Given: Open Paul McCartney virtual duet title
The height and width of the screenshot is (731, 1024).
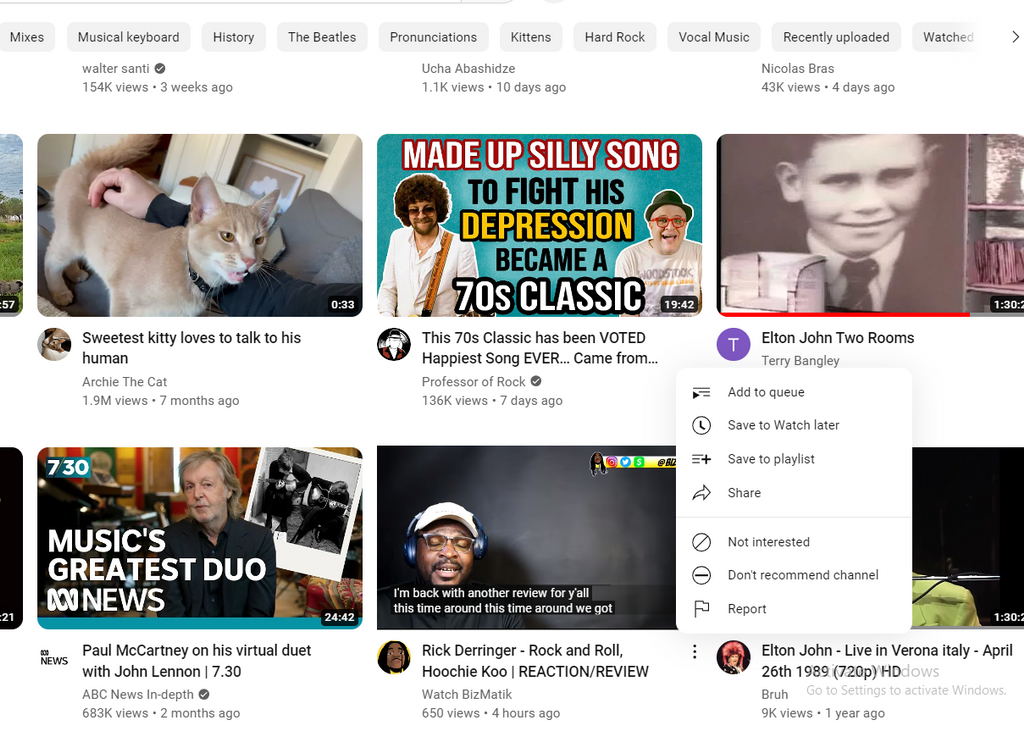Looking at the screenshot, I should click(197, 661).
